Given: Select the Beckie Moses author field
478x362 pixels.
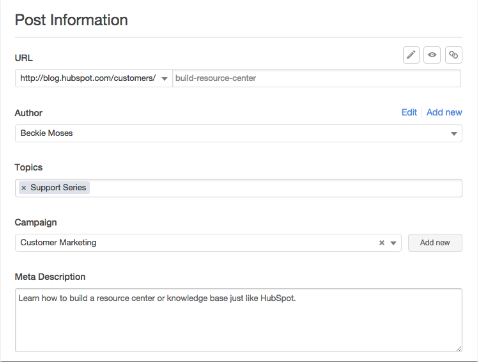Looking at the screenshot, I should (x=239, y=133).
